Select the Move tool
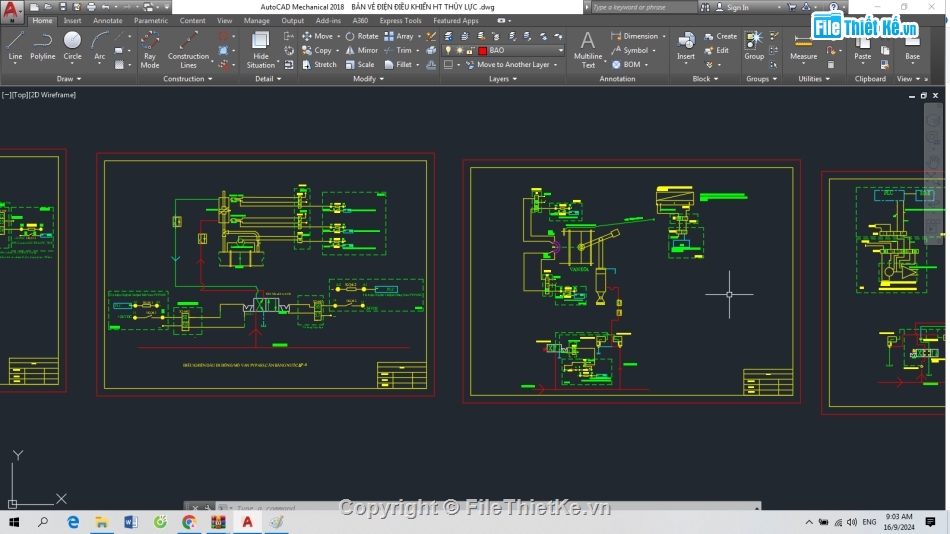This screenshot has width=950, height=534. point(317,36)
